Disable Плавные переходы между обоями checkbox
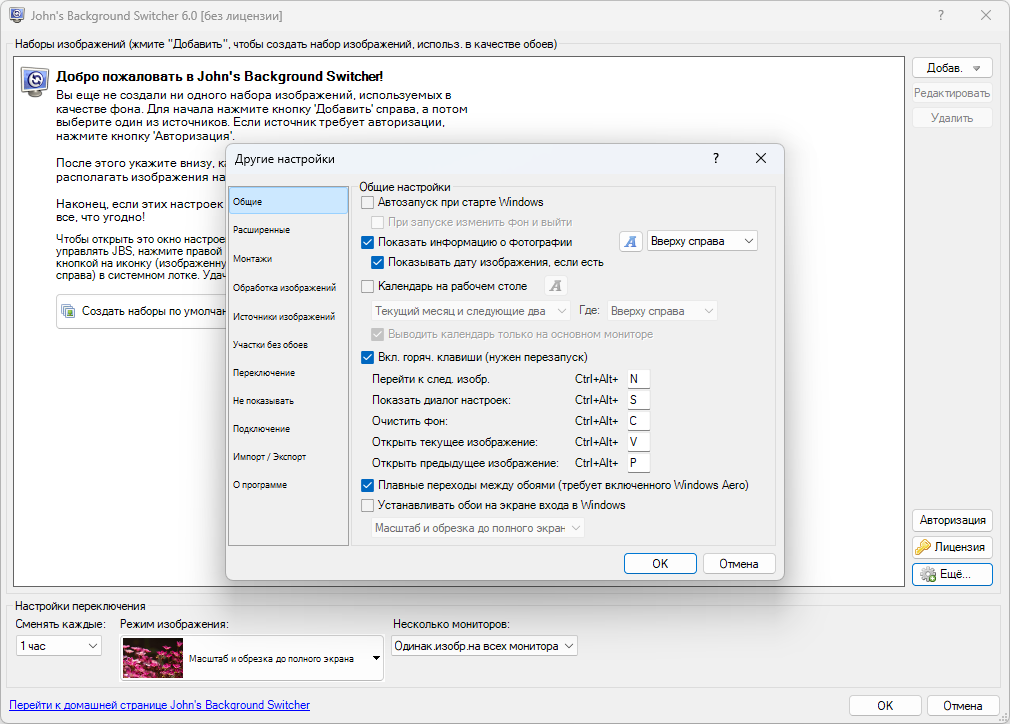The height and width of the screenshot is (724, 1010). pyautogui.click(x=367, y=485)
